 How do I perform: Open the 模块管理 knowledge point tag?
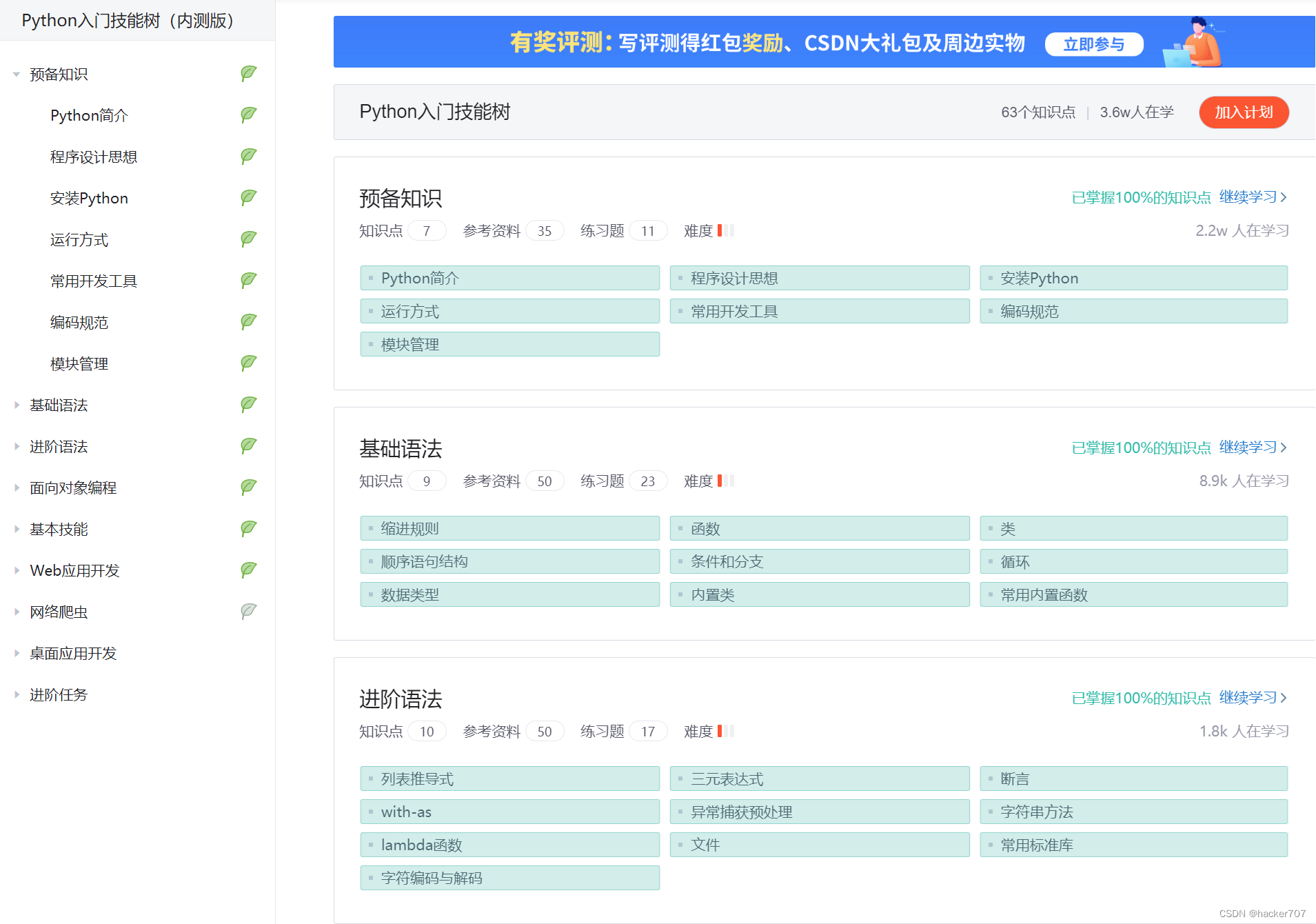(509, 344)
